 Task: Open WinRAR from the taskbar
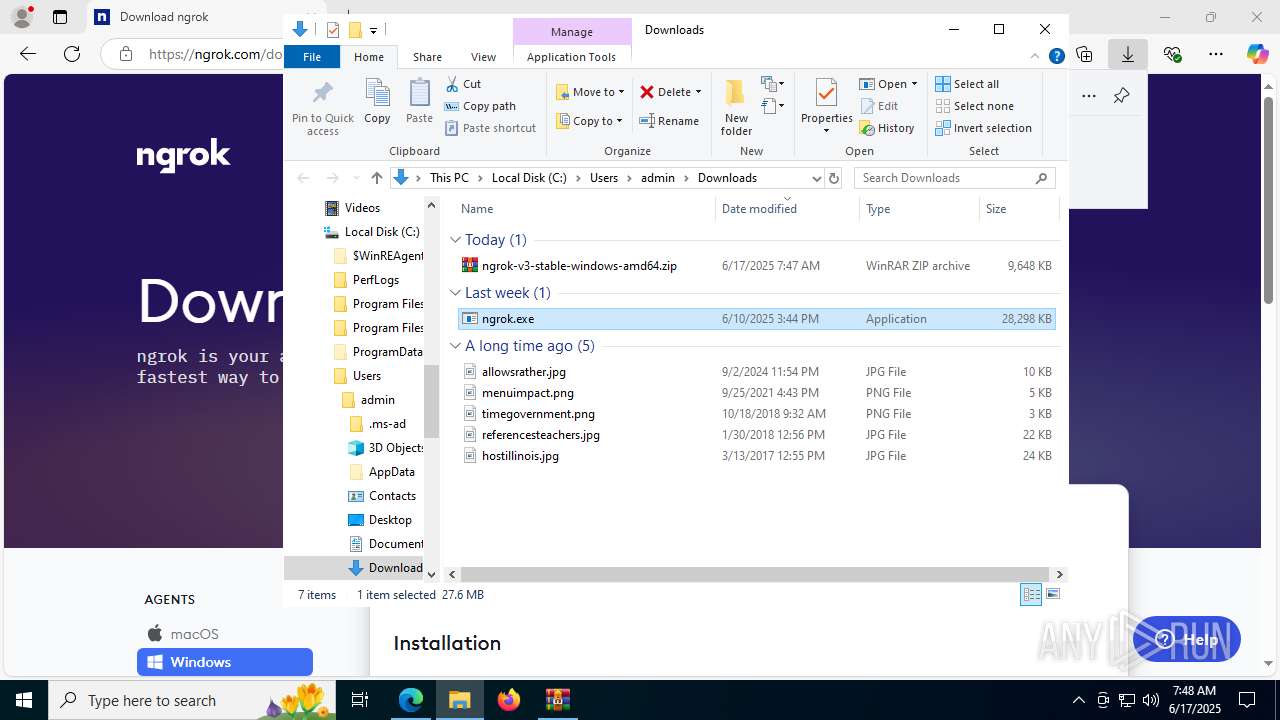click(557, 700)
